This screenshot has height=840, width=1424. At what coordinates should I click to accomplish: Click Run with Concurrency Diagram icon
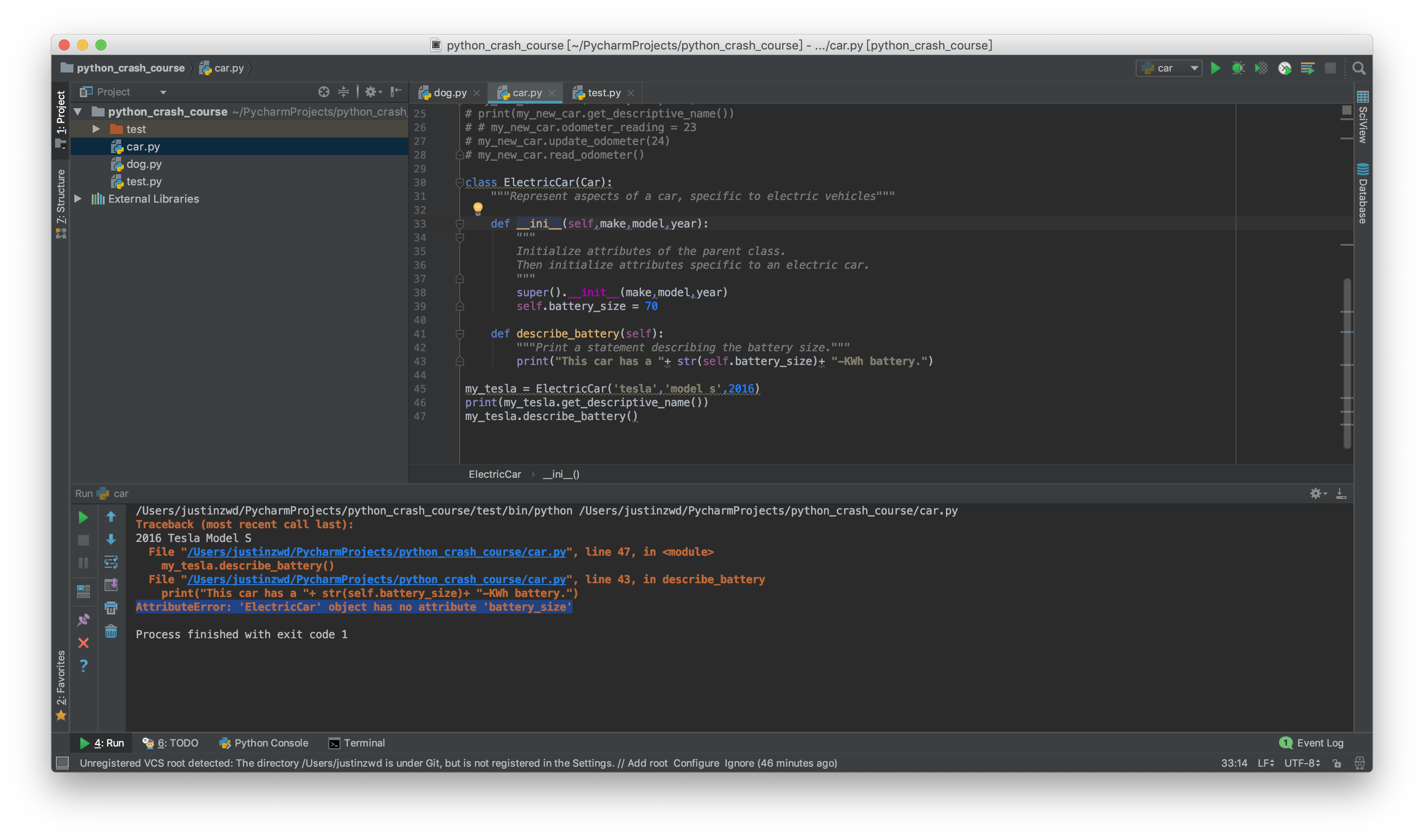(1307, 68)
